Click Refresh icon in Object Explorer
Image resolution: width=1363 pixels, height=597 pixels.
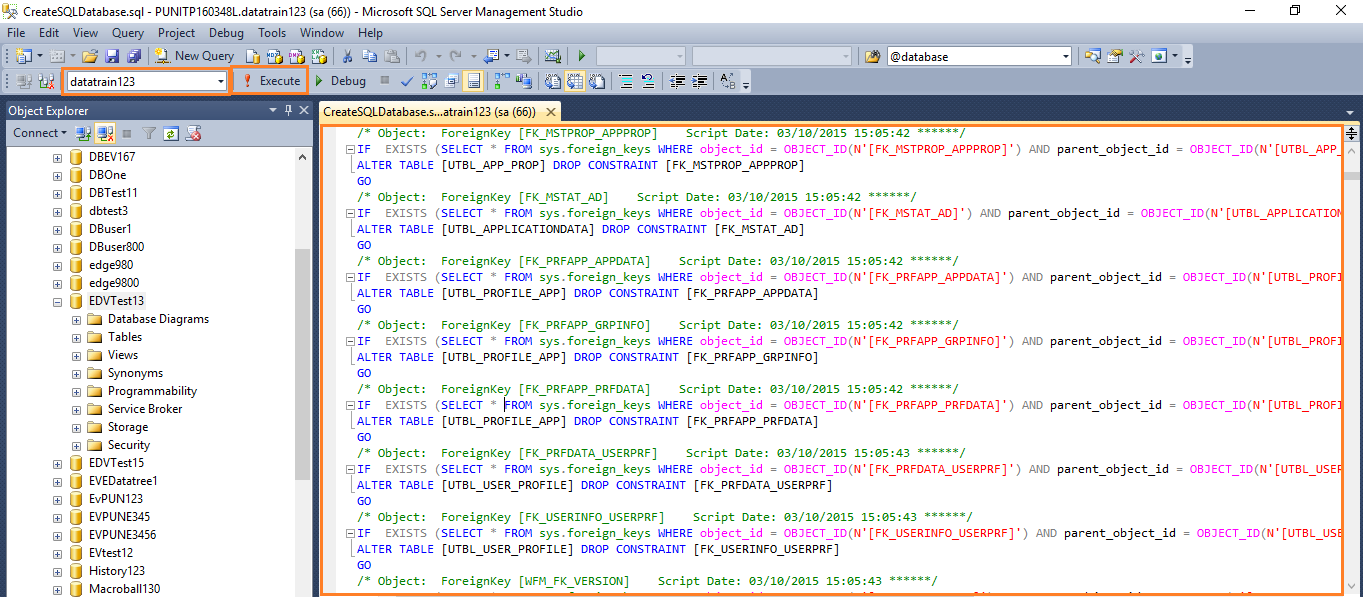tap(171, 132)
